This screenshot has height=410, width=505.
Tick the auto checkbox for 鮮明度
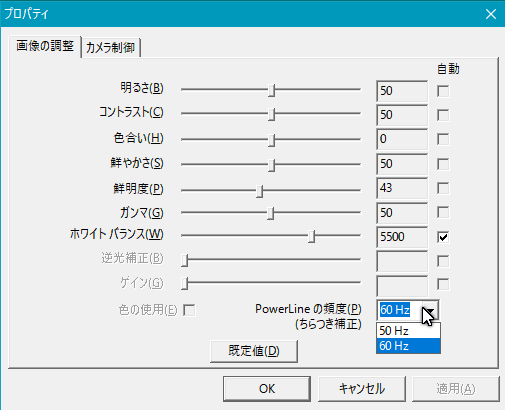pos(443,188)
